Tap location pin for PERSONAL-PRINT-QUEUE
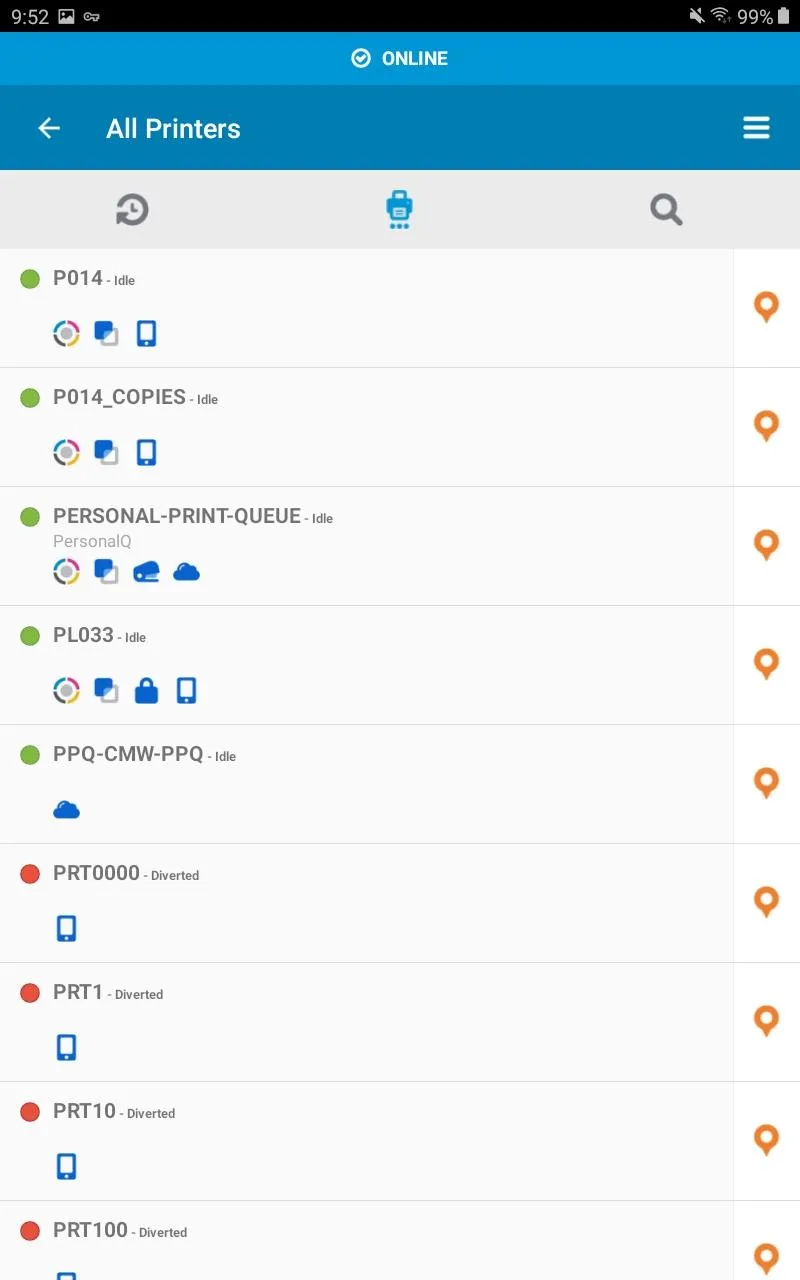Screen dimensions: 800x1280 coord(766,545)
